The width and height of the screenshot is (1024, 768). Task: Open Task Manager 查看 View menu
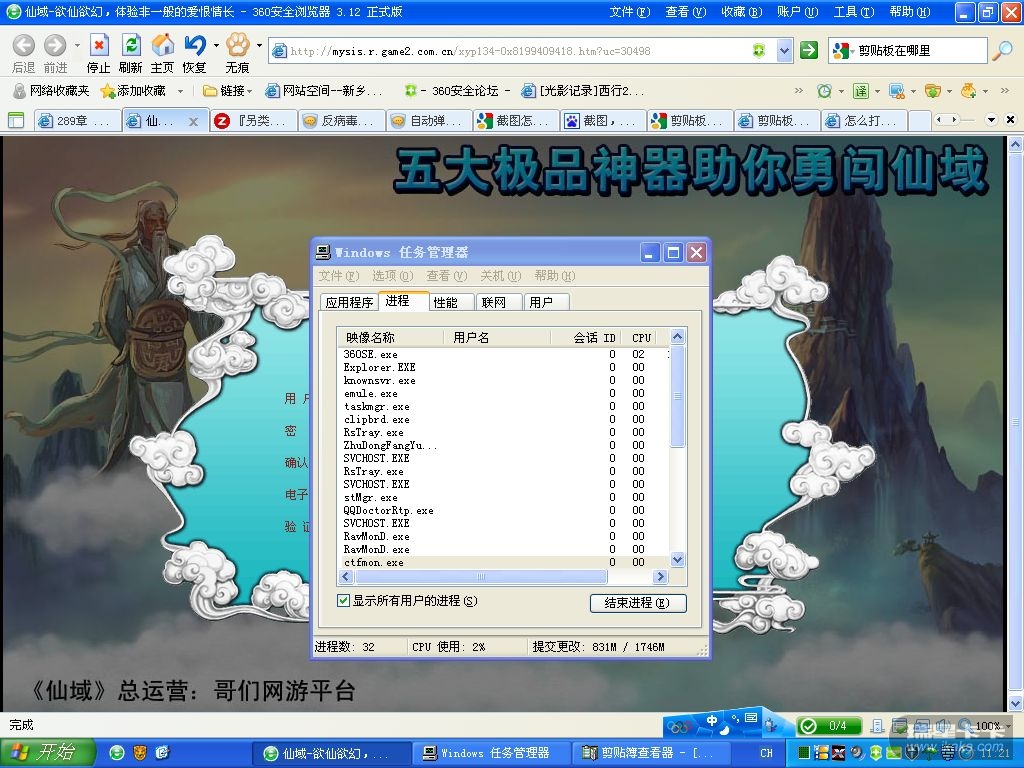click(447, 276)
